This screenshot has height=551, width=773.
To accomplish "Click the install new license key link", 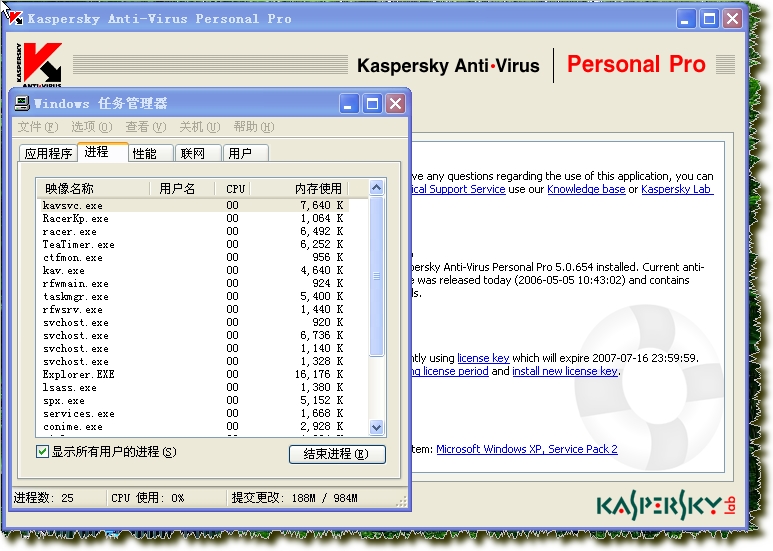I will [565, 371].
